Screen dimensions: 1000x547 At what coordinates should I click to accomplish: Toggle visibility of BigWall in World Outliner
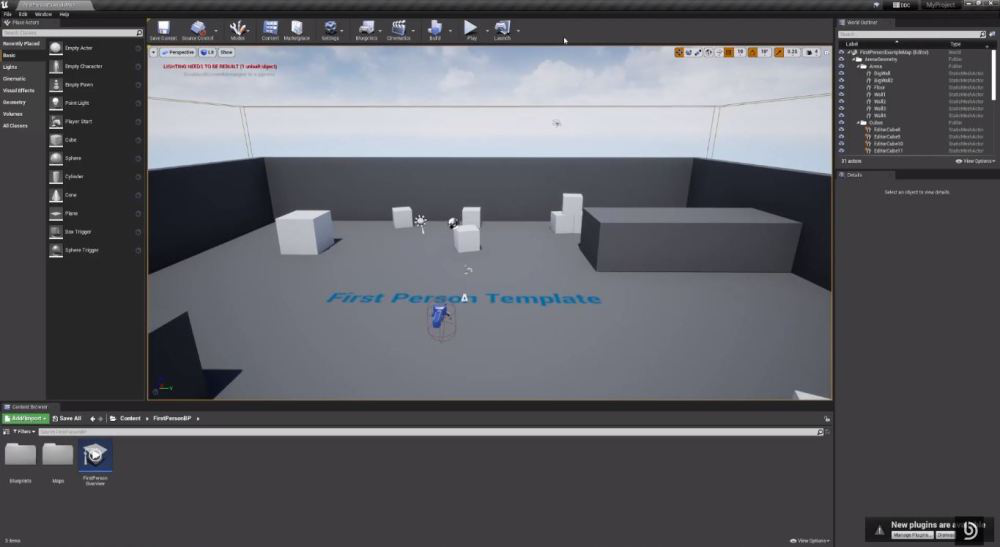click(x=841, y=73)
